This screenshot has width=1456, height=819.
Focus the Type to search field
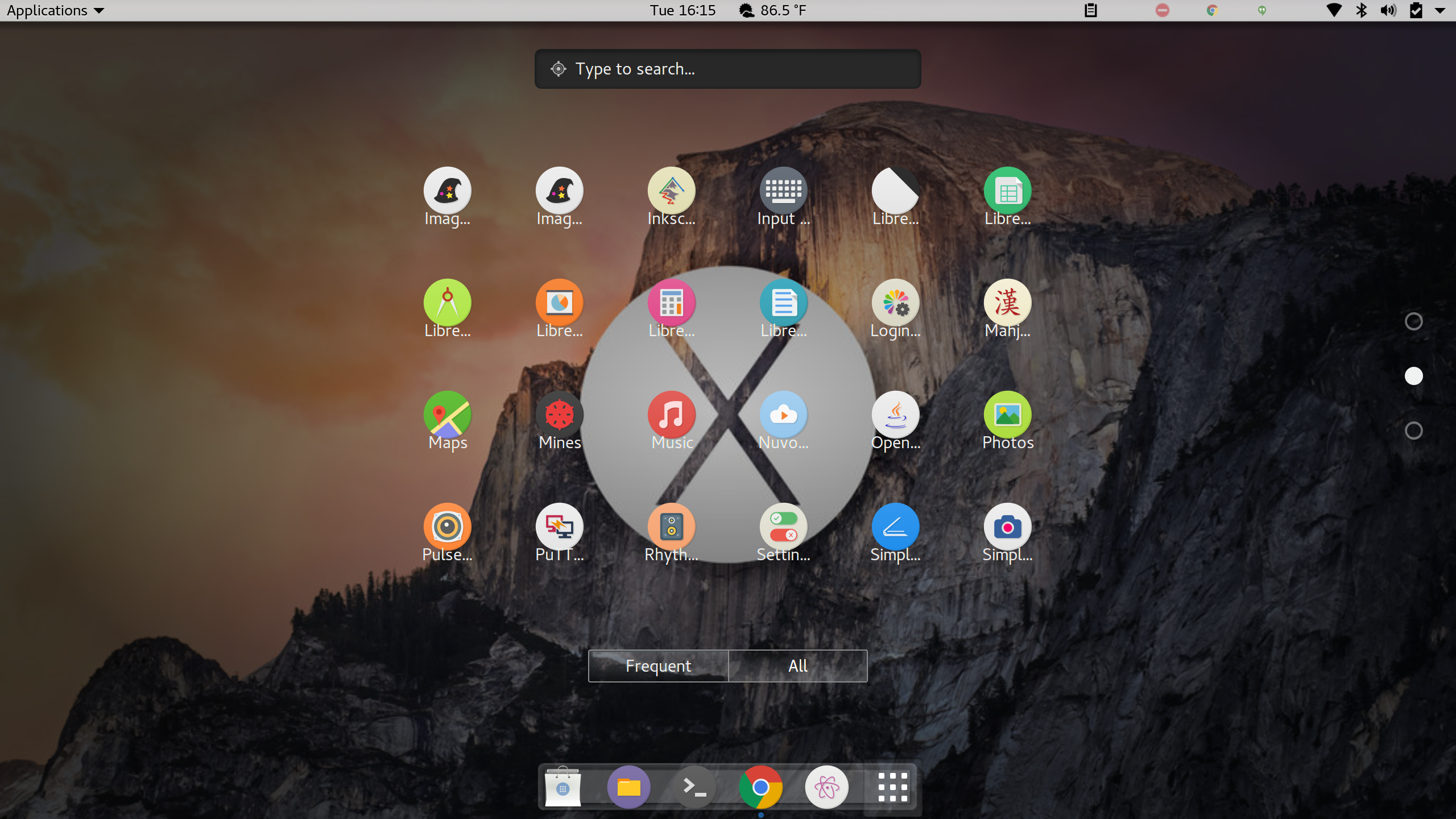(x=728, y=69)
